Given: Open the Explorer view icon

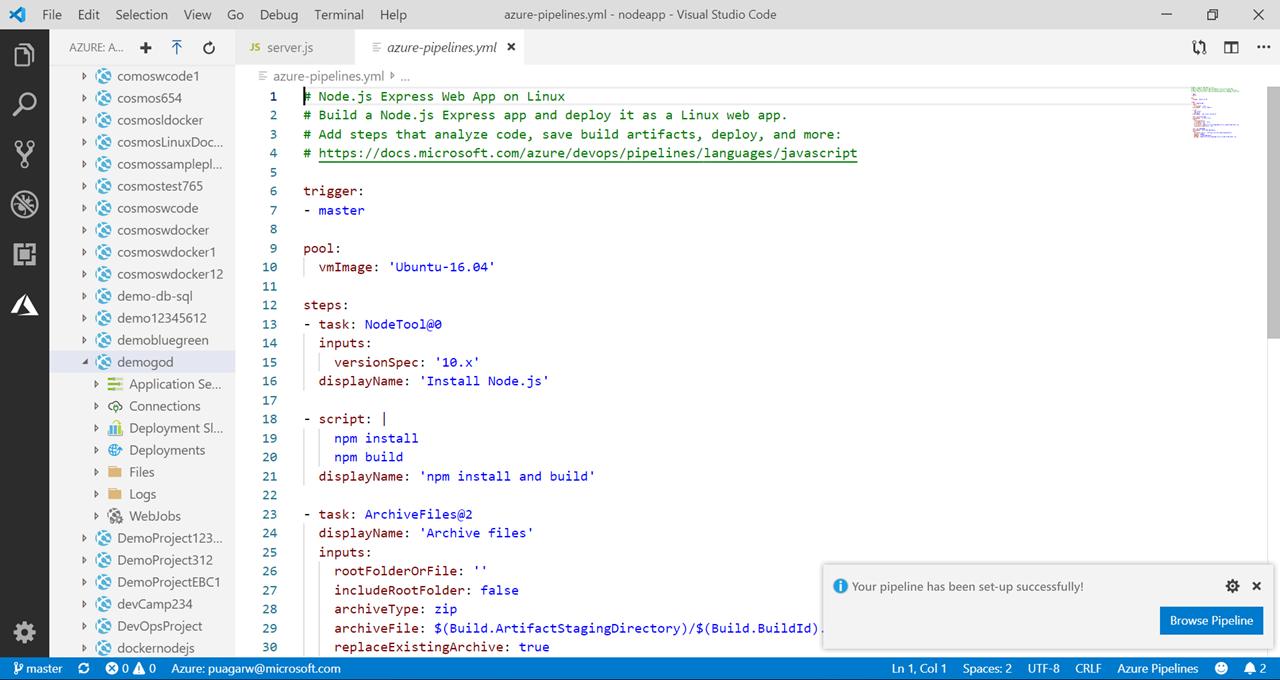Looking at the screenshot, I should (24, 55).
